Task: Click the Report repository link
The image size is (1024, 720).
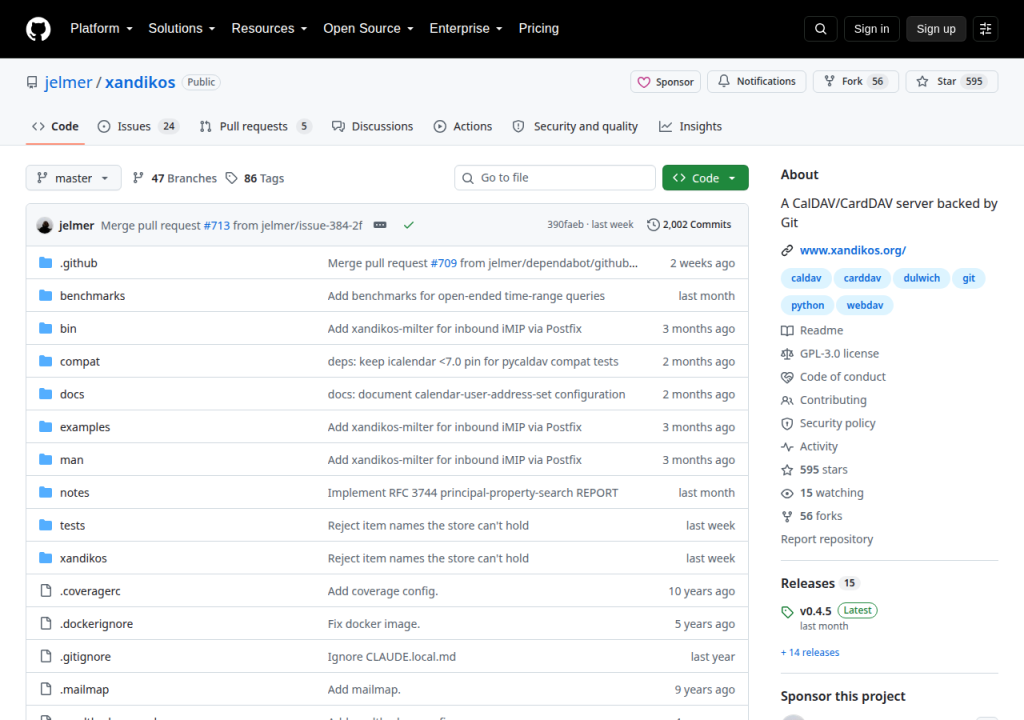Action: [x=827, y=540]
